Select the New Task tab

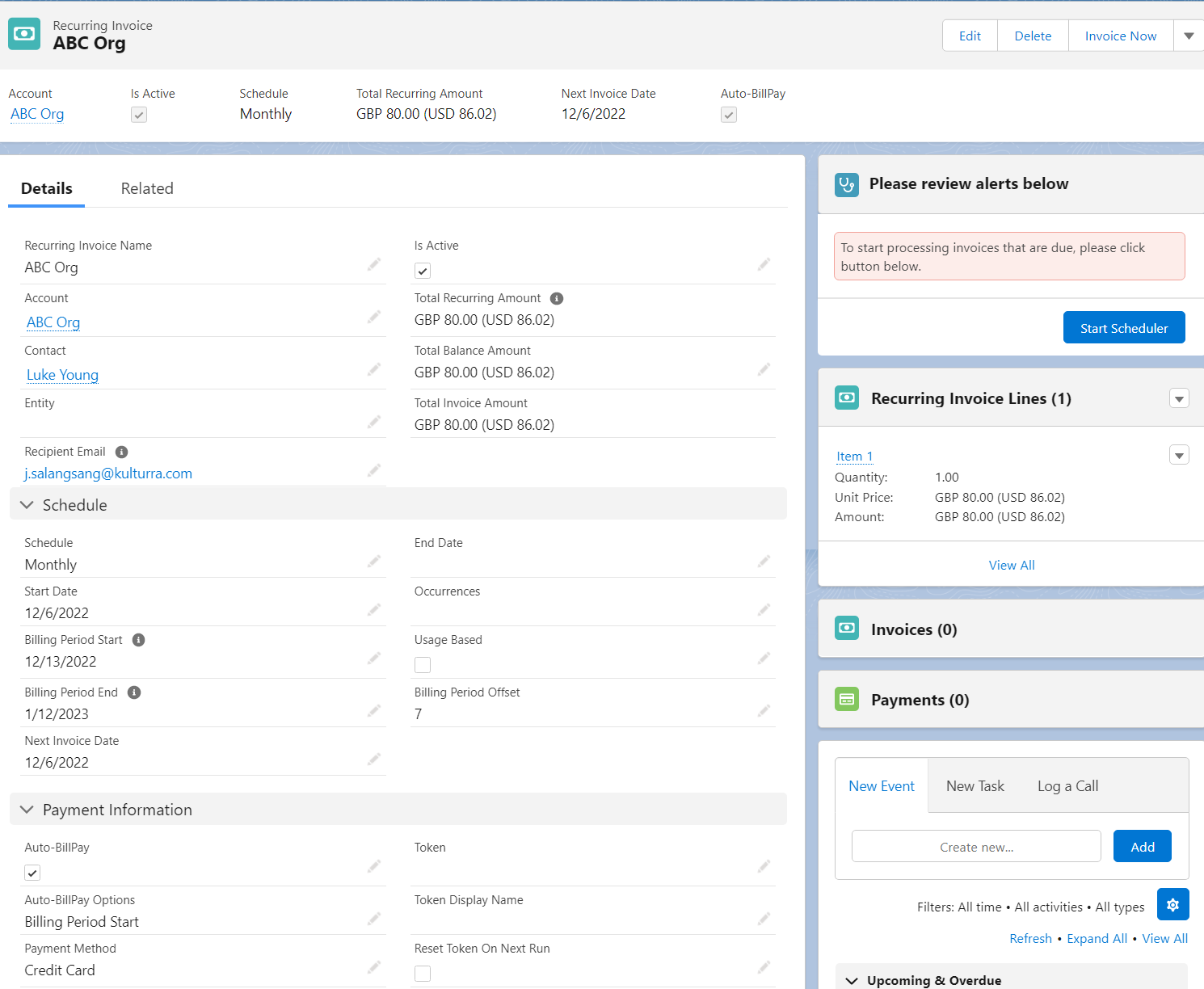[x=975, y=786]
